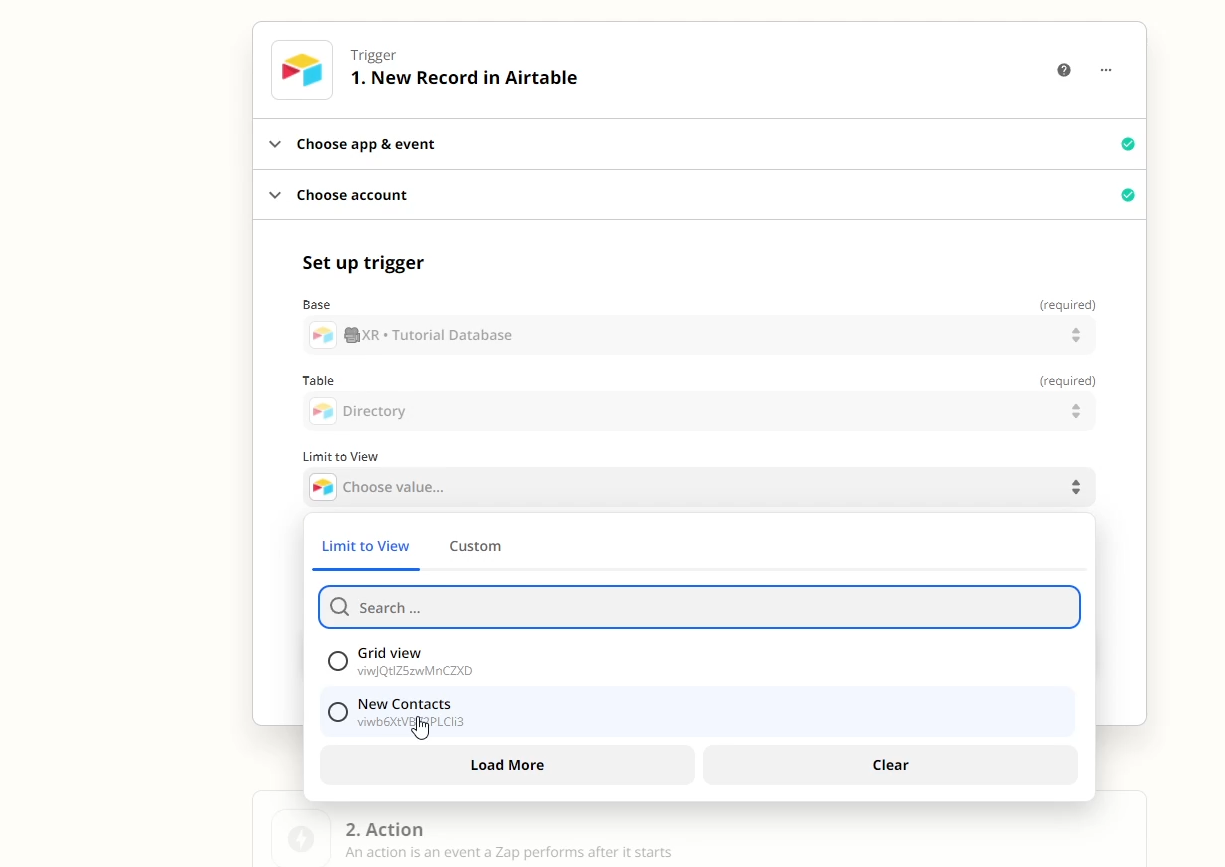This screenshot has width=1225, height=867.
Task: Focus the Search input field
Action: [699, 607]
